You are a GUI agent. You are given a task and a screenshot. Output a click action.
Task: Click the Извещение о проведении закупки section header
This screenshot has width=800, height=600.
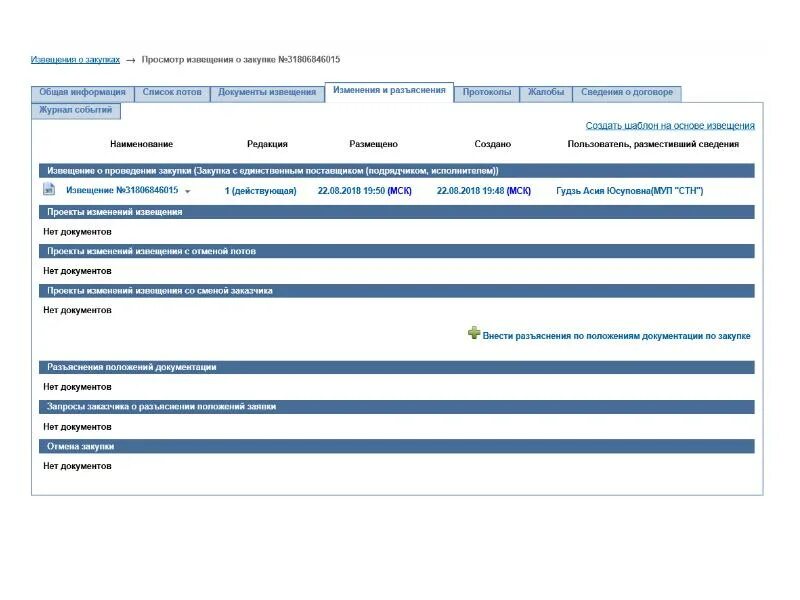click(x=396, y=171)
